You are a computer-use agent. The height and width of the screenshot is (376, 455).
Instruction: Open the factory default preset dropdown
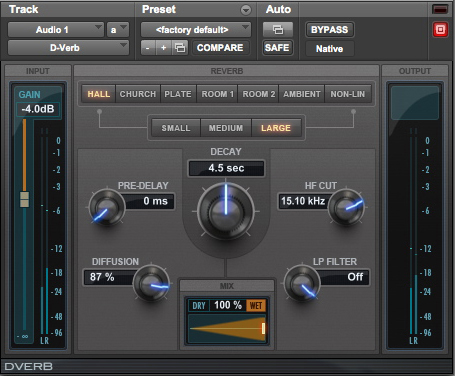click(x=196, y=30)
